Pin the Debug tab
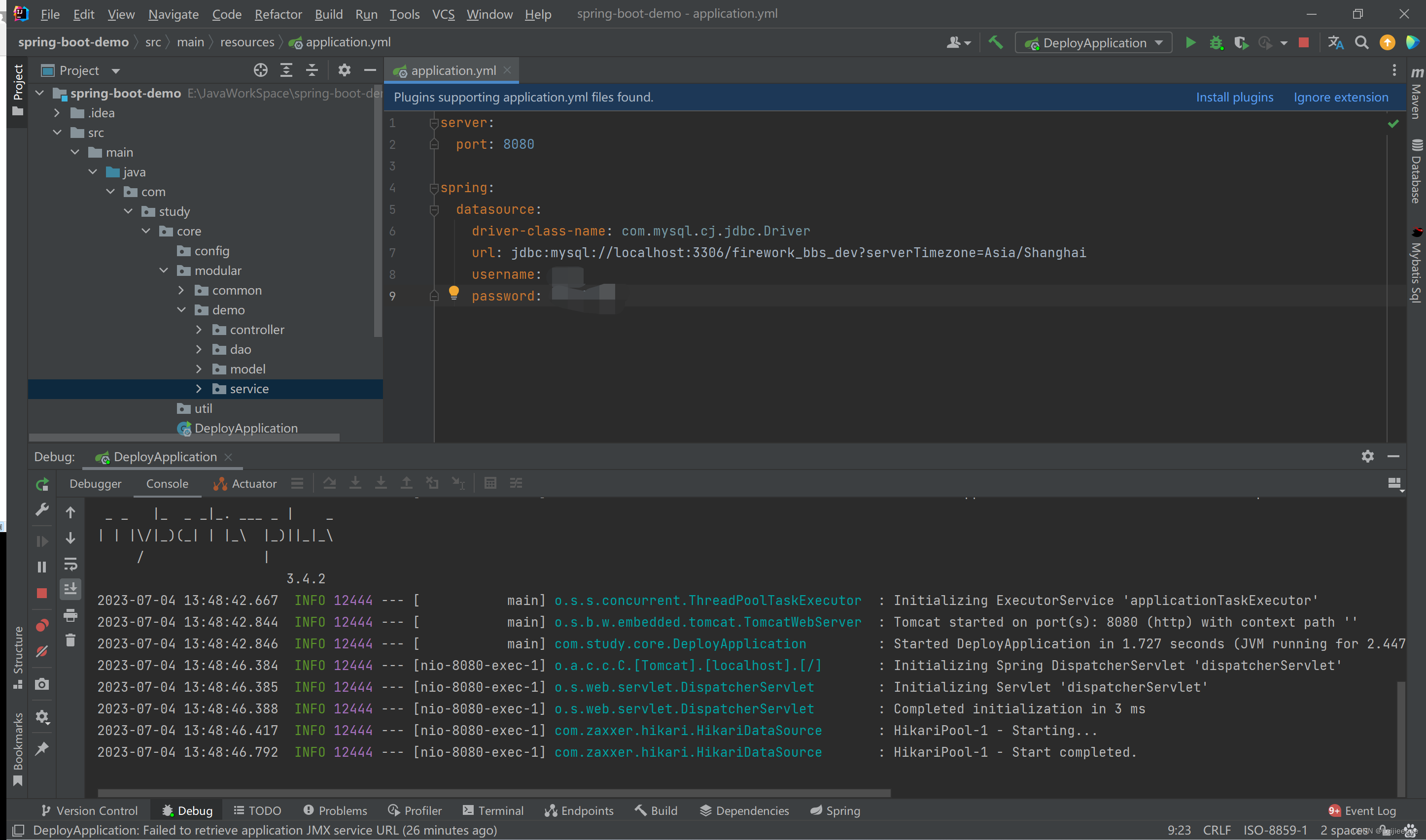 point(42,749)
